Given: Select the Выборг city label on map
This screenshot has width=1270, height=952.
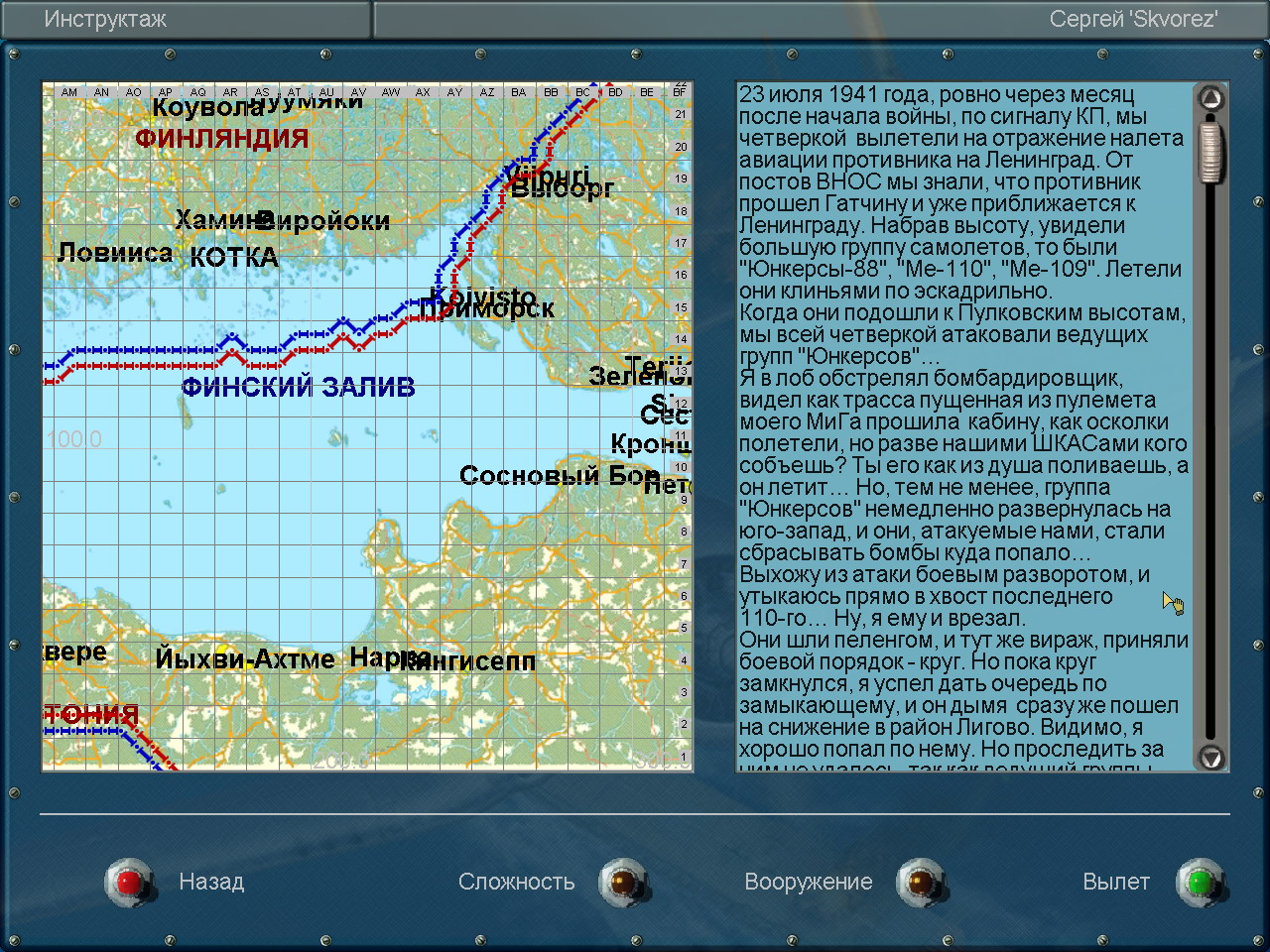Looking at the screenshot, I should [563, 188].
